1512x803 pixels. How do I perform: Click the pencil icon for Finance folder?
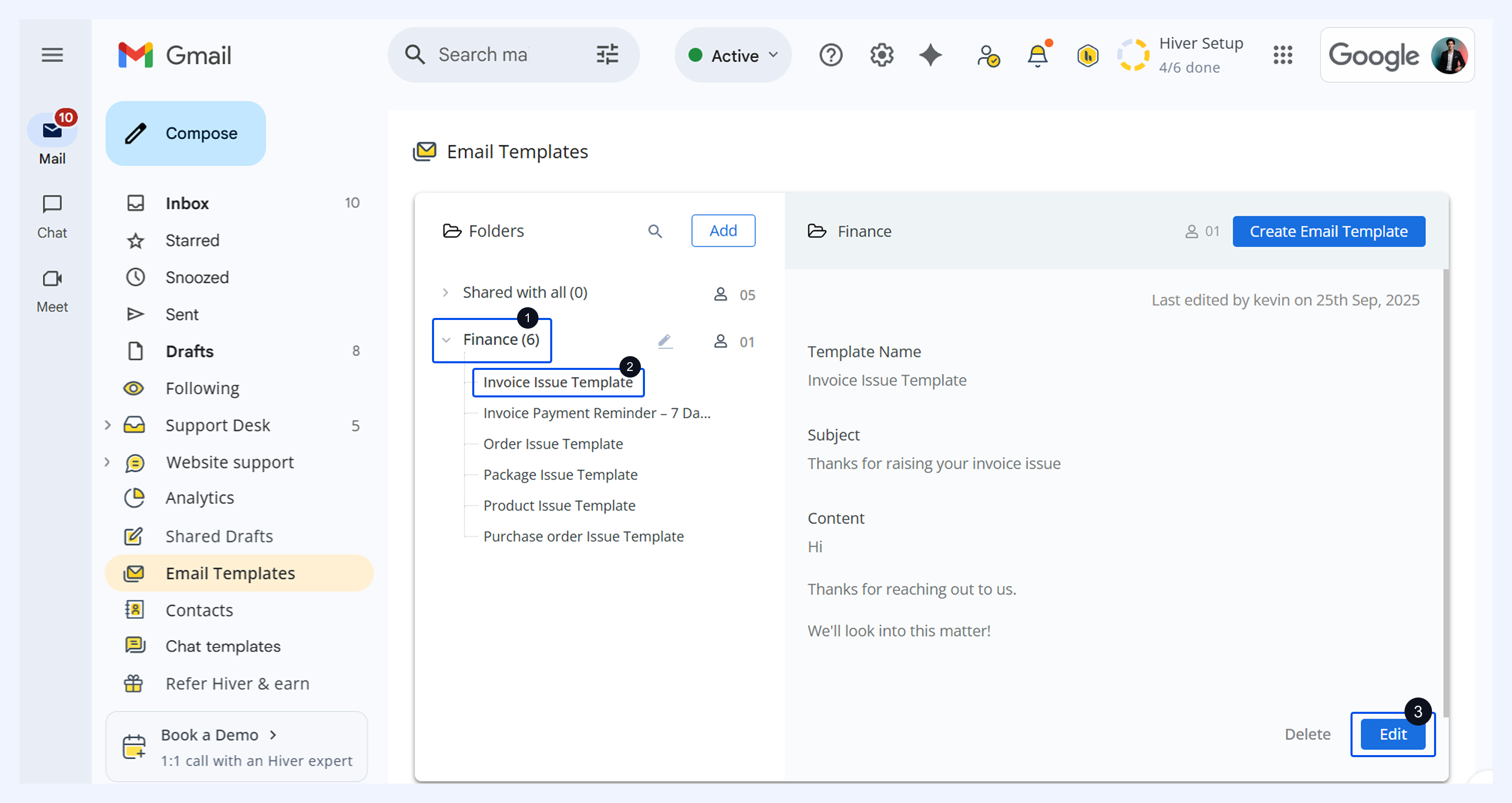click(x=665, y=341)
